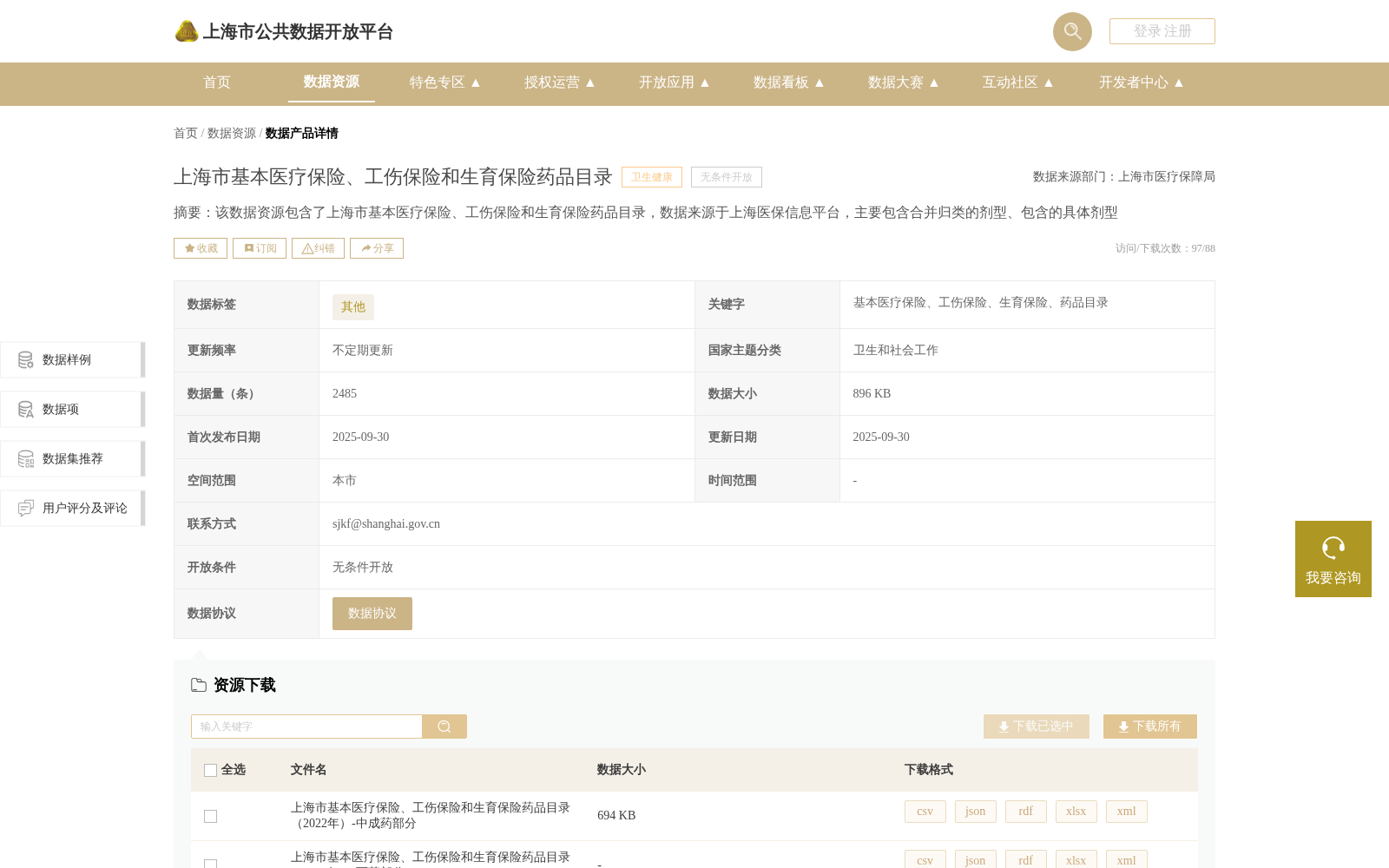Click the 纠错 report-error button
Screen dimensions: 1389x868
tap(318, 248)
